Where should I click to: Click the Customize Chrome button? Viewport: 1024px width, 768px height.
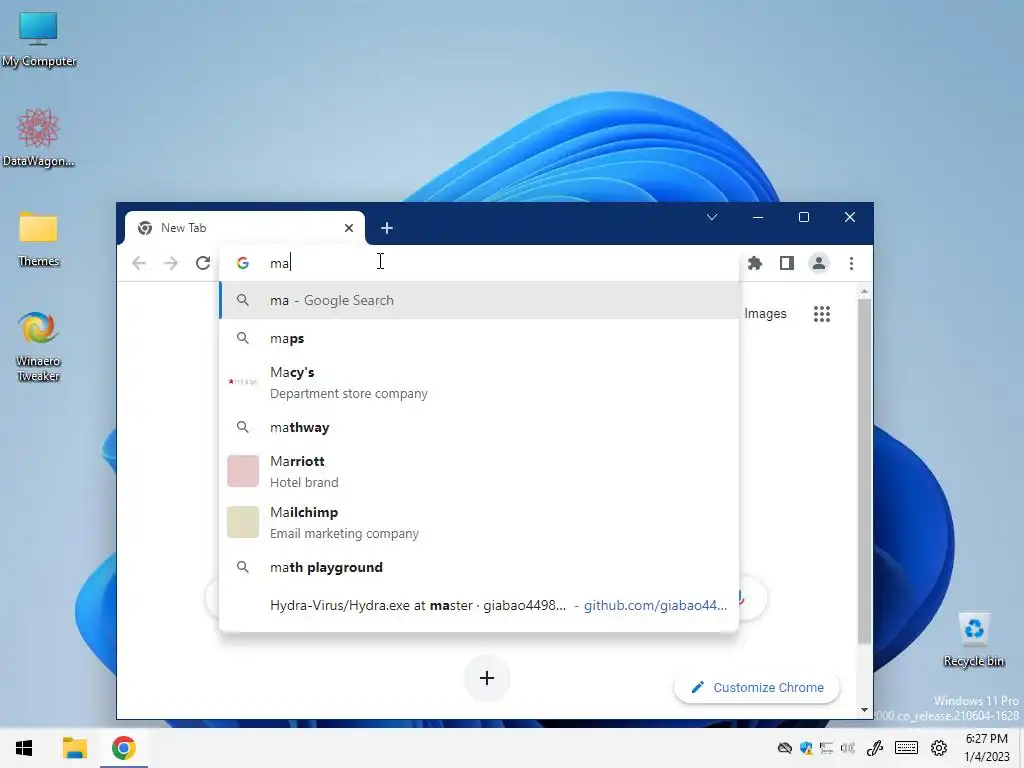757,688
